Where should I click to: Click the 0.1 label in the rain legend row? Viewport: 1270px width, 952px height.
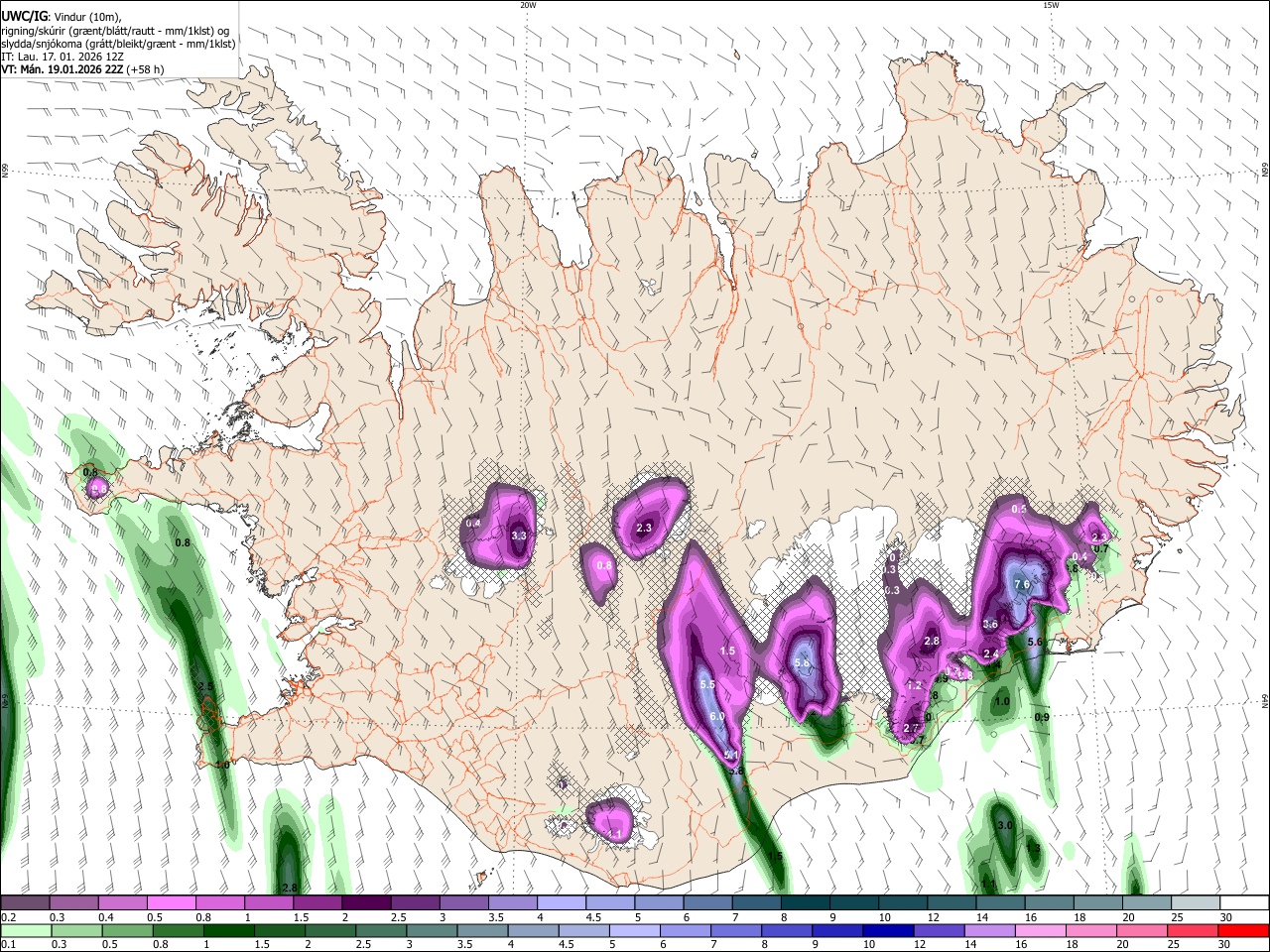7,945
